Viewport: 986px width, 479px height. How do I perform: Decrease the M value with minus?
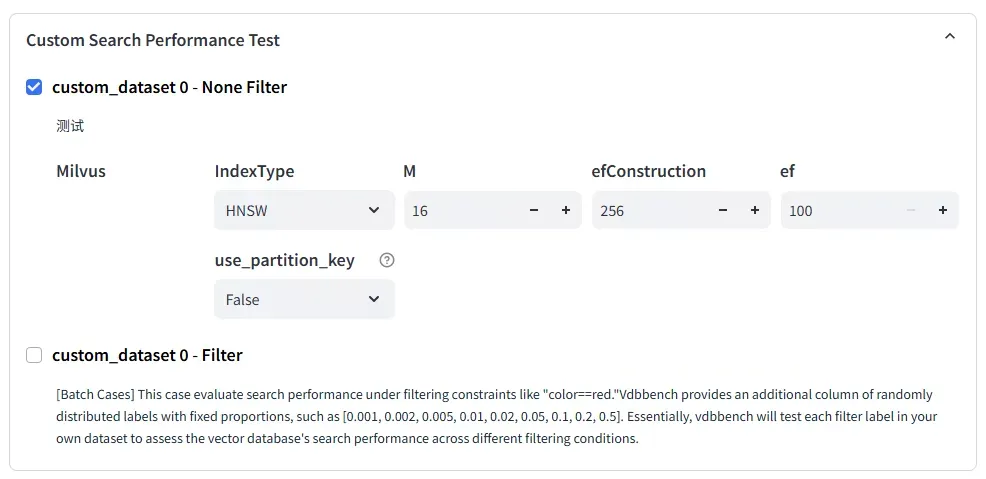tap(534, 211)
